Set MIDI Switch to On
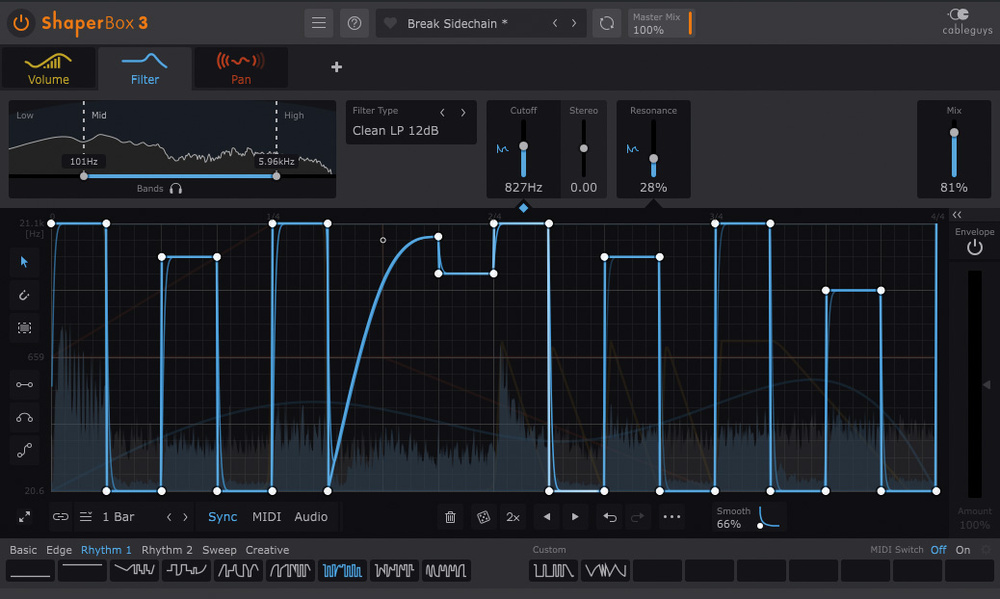The image size is (1000, 599). [x=962, y=550]
